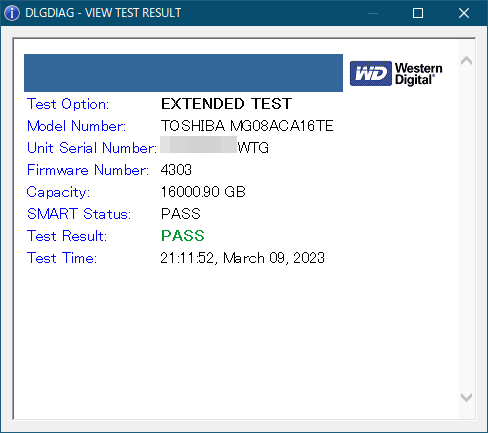This screenshot has width=488, height=433.
Task: Click the scrollbar up arrow
Action: coord(466,61)
